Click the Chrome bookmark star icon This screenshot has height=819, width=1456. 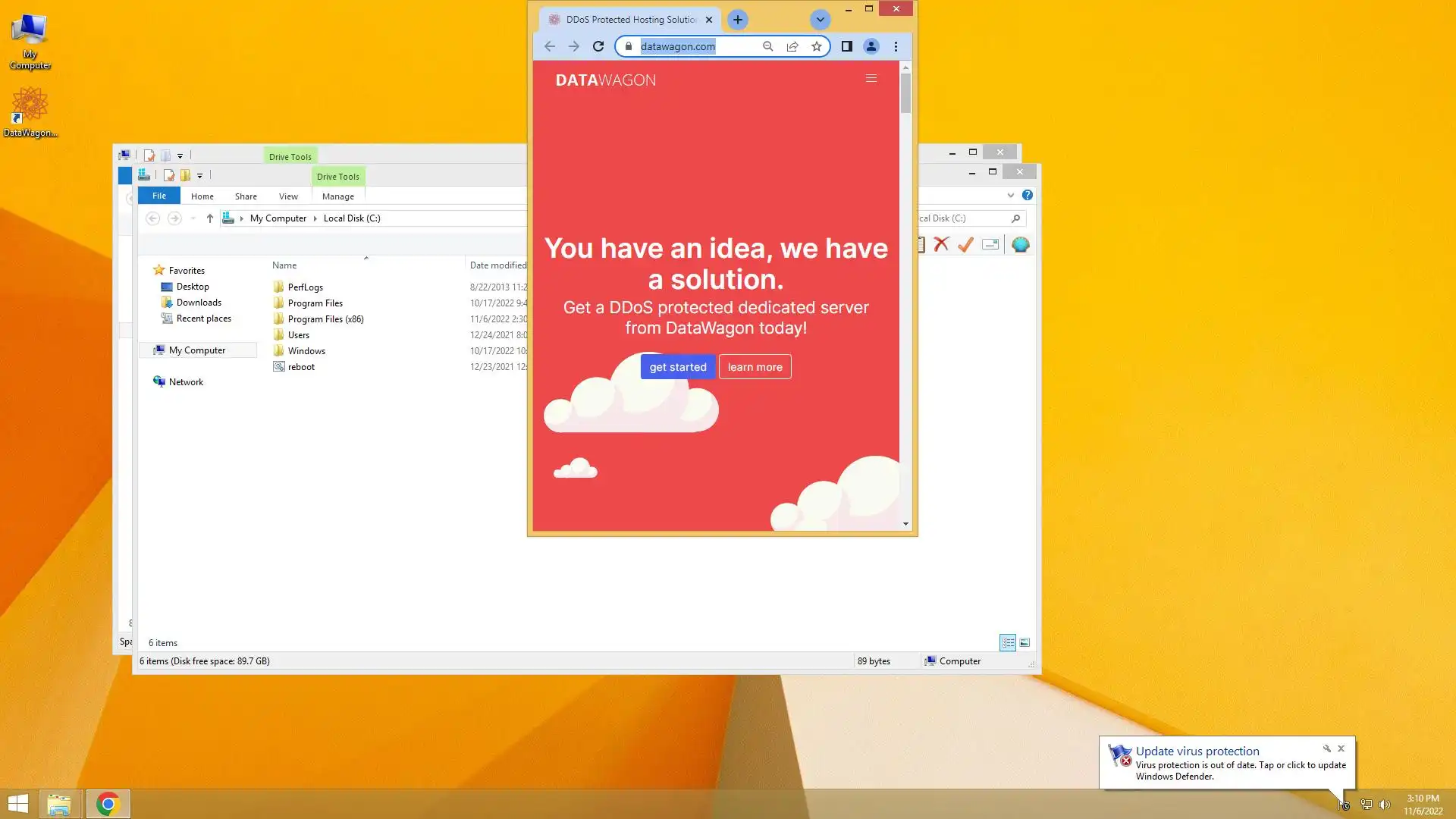click(x=816, y=46)
